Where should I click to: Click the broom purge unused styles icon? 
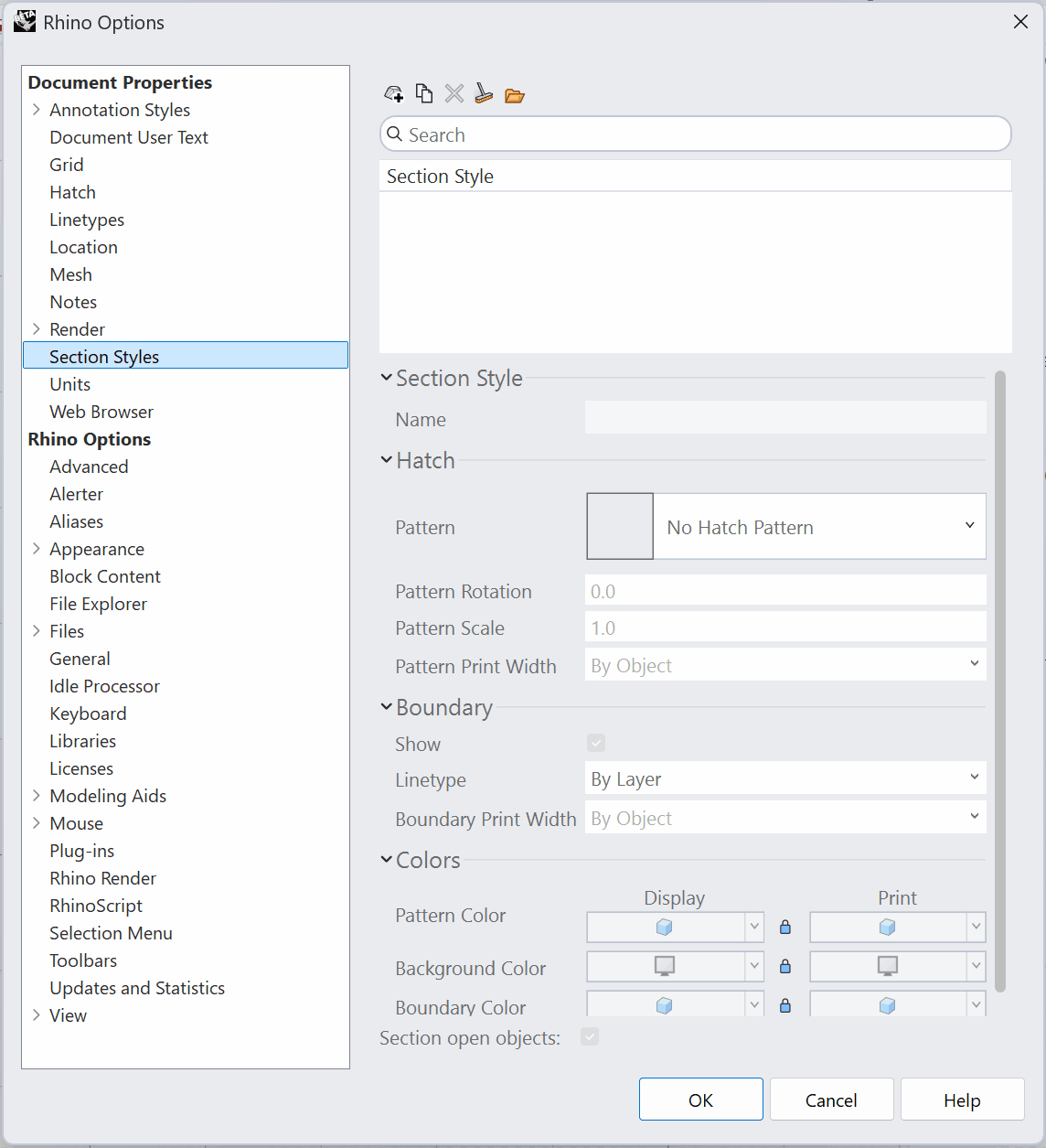click(x=484, y=93)
